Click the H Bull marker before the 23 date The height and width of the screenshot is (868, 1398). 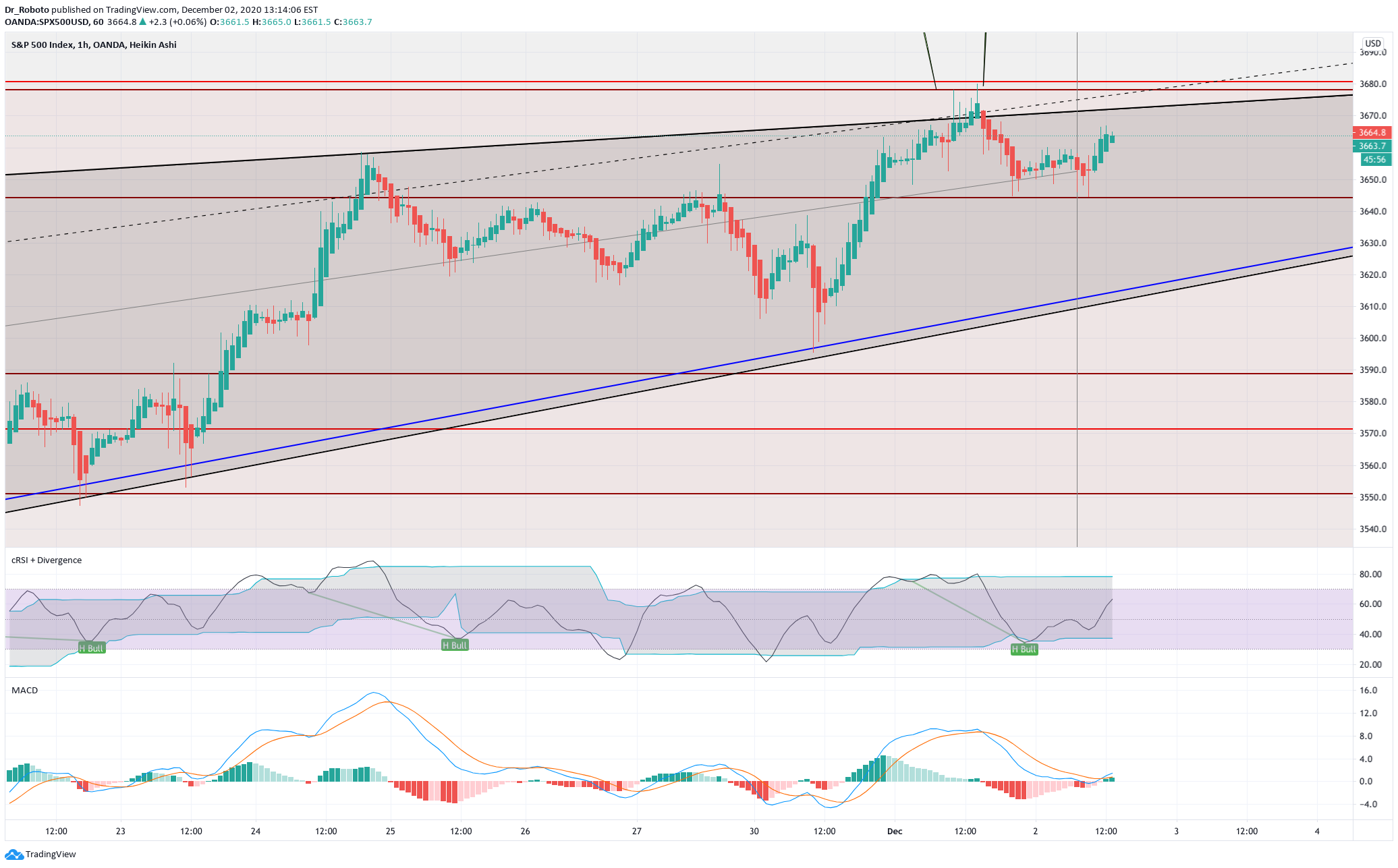tap(92, 648)
